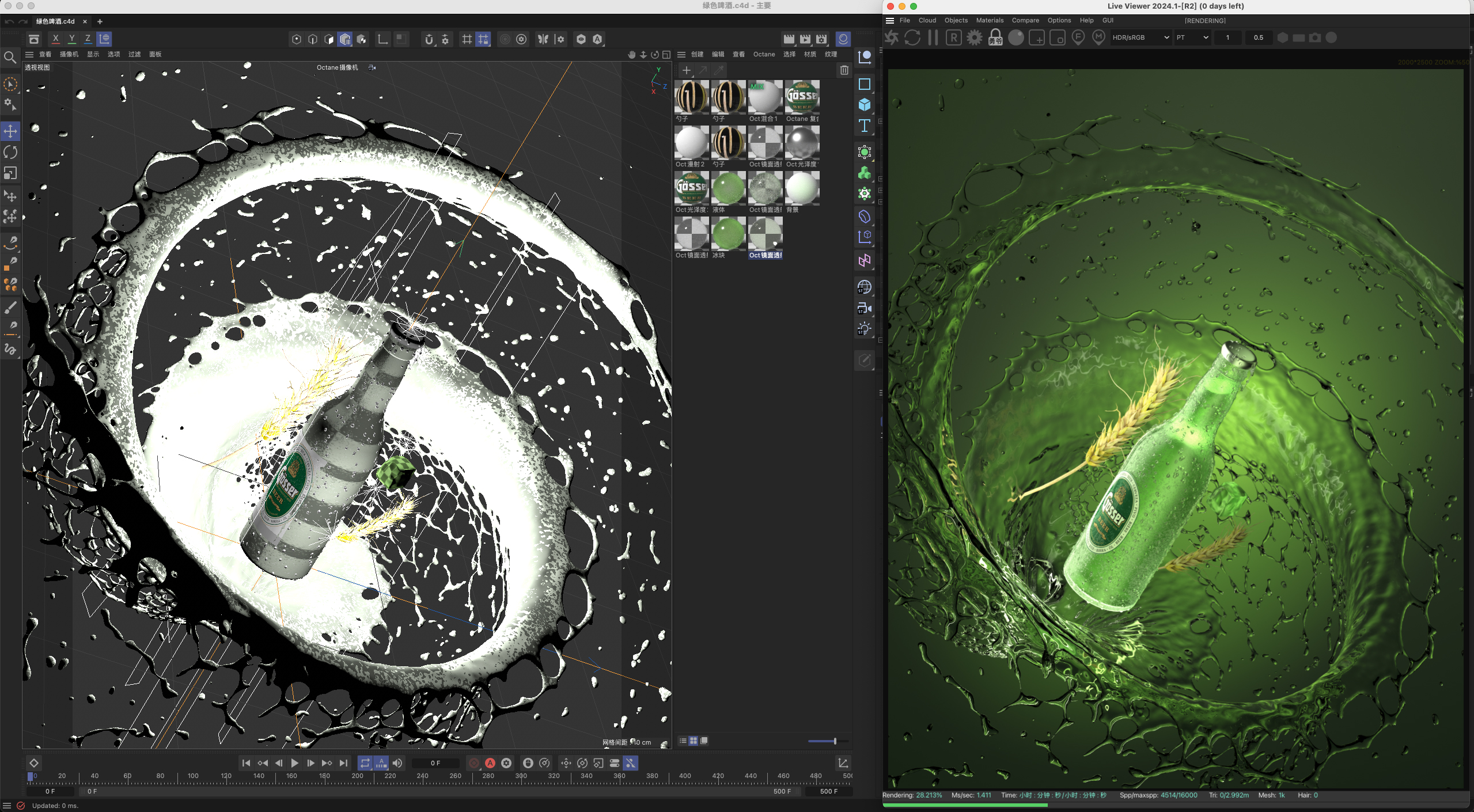
Task: Select the Rotate tool in left toolbar
Action: tap(10, 152)
